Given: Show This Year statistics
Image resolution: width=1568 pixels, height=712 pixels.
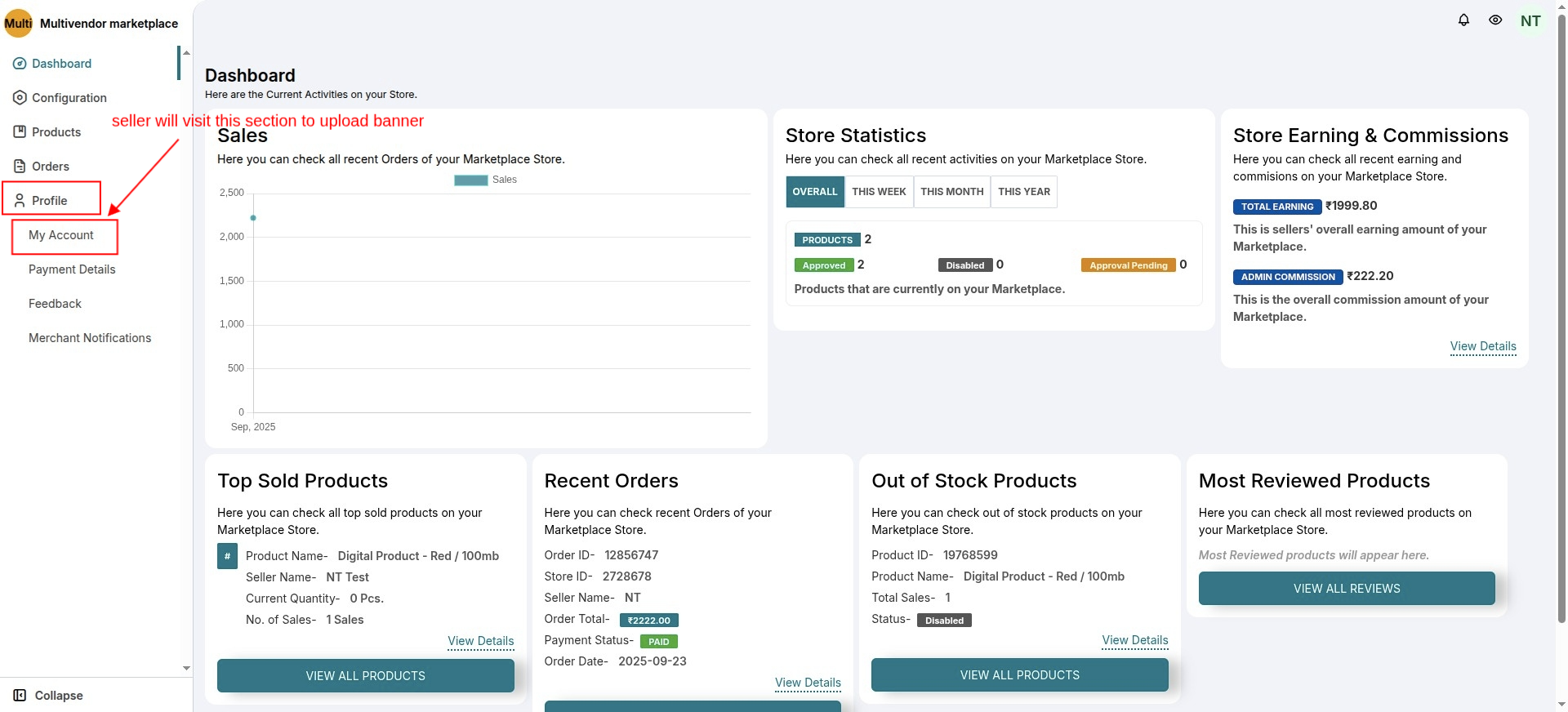Looking at the screenshot, I should tap(1023, 192).
